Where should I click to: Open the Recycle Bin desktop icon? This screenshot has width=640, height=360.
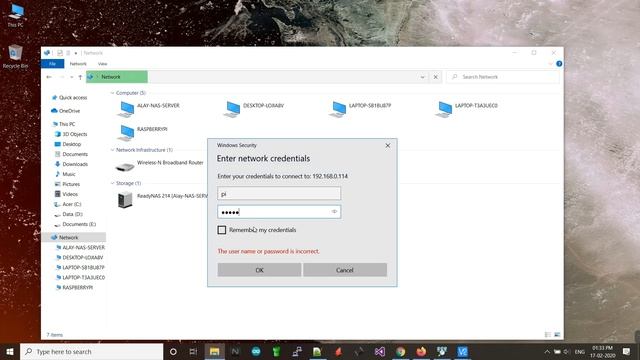pyautogui.click(x=15, y=56)
